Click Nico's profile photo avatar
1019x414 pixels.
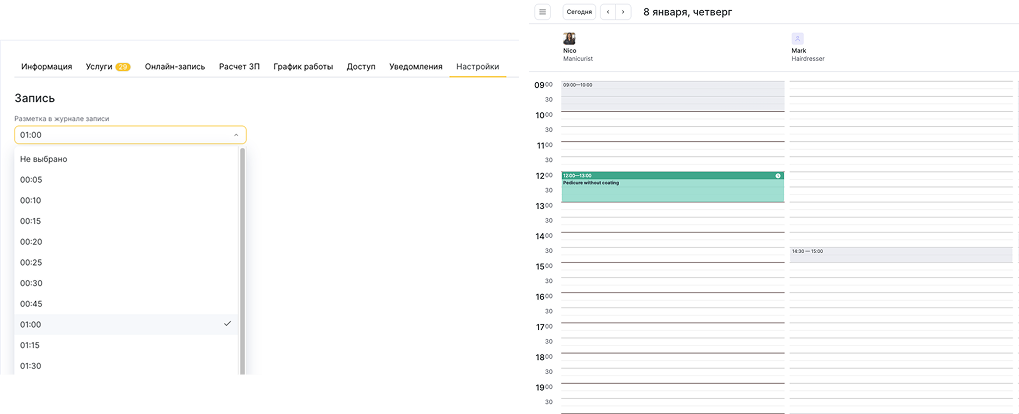click(569, 38)
